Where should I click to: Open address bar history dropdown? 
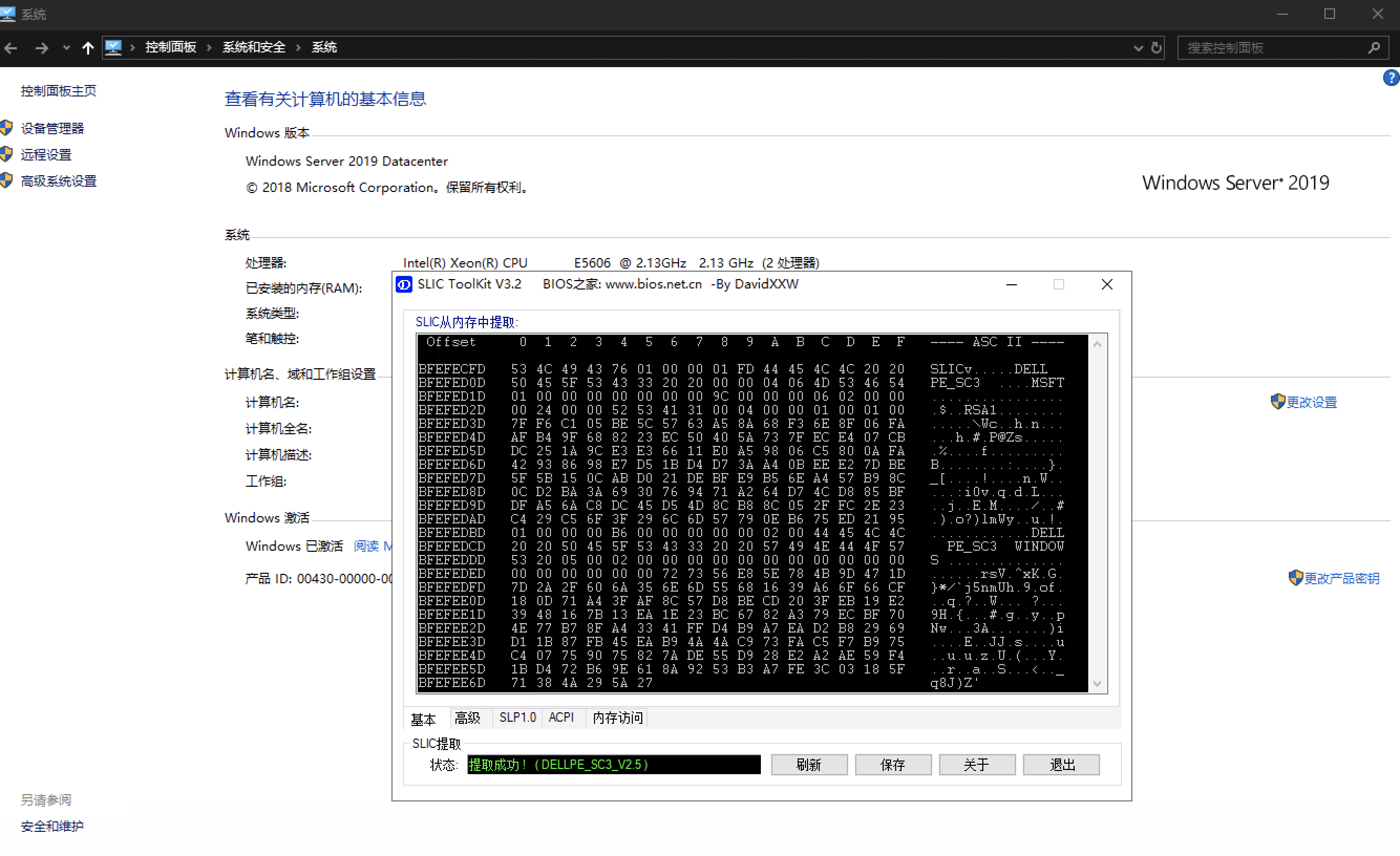click(x=1138, y=48)
